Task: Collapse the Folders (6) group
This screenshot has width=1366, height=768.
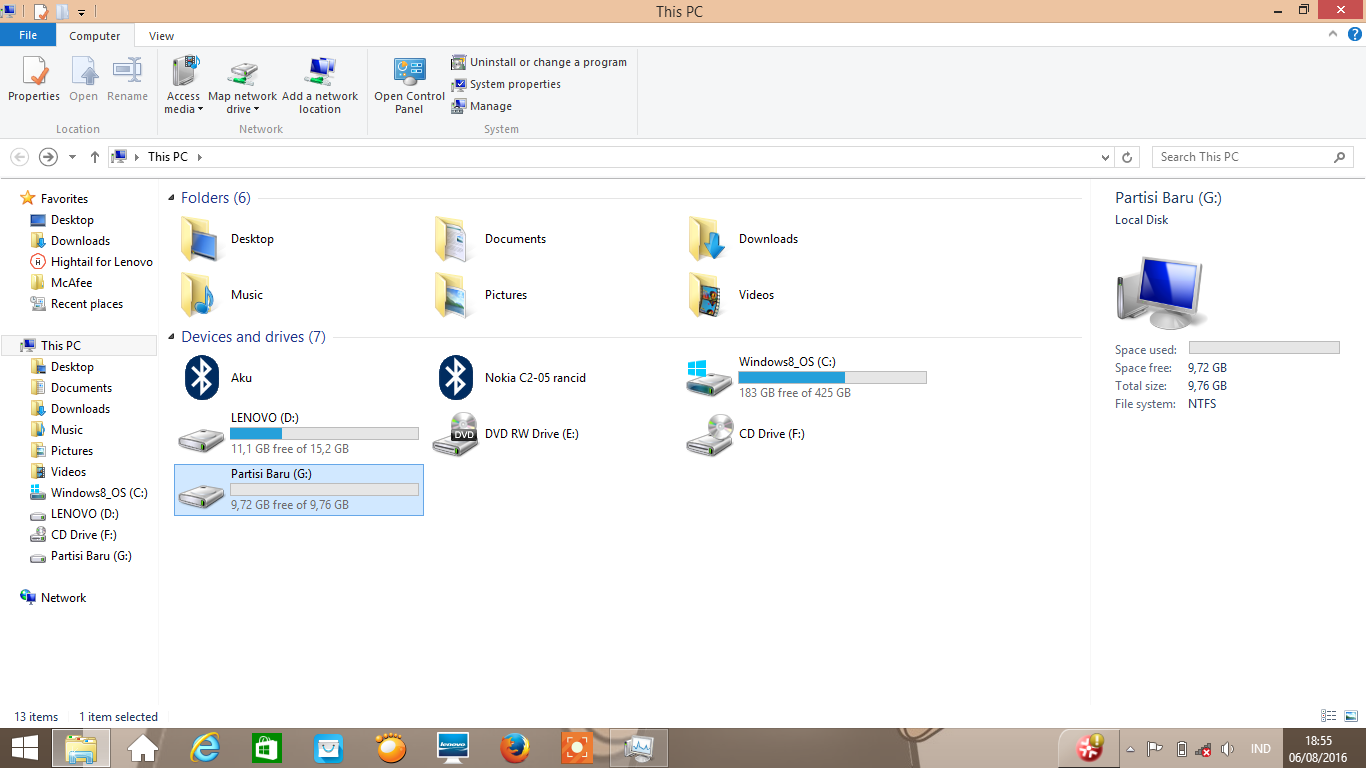Action: click(171, 199)
